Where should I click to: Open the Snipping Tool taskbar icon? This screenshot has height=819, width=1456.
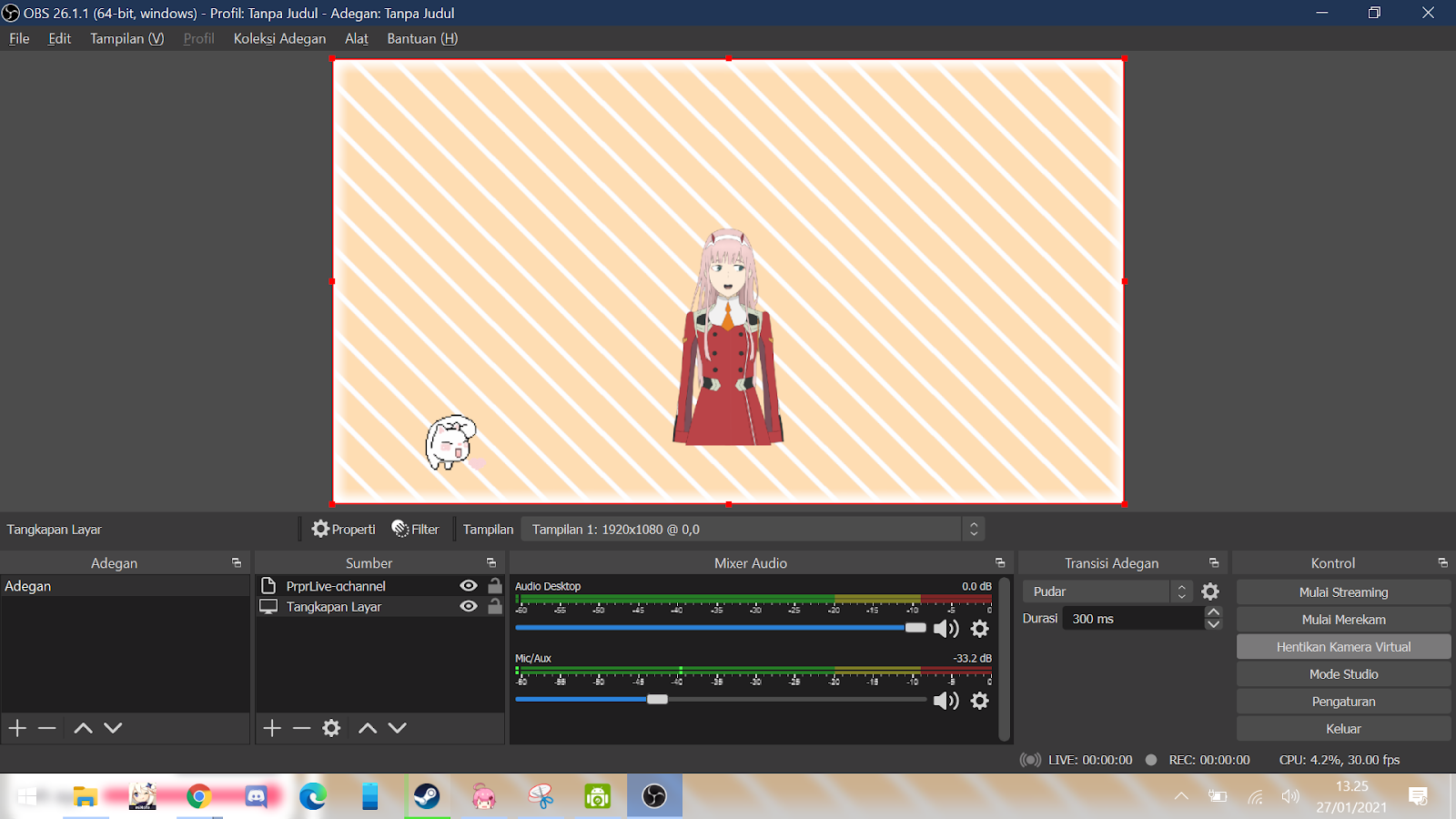pos(541,796)
